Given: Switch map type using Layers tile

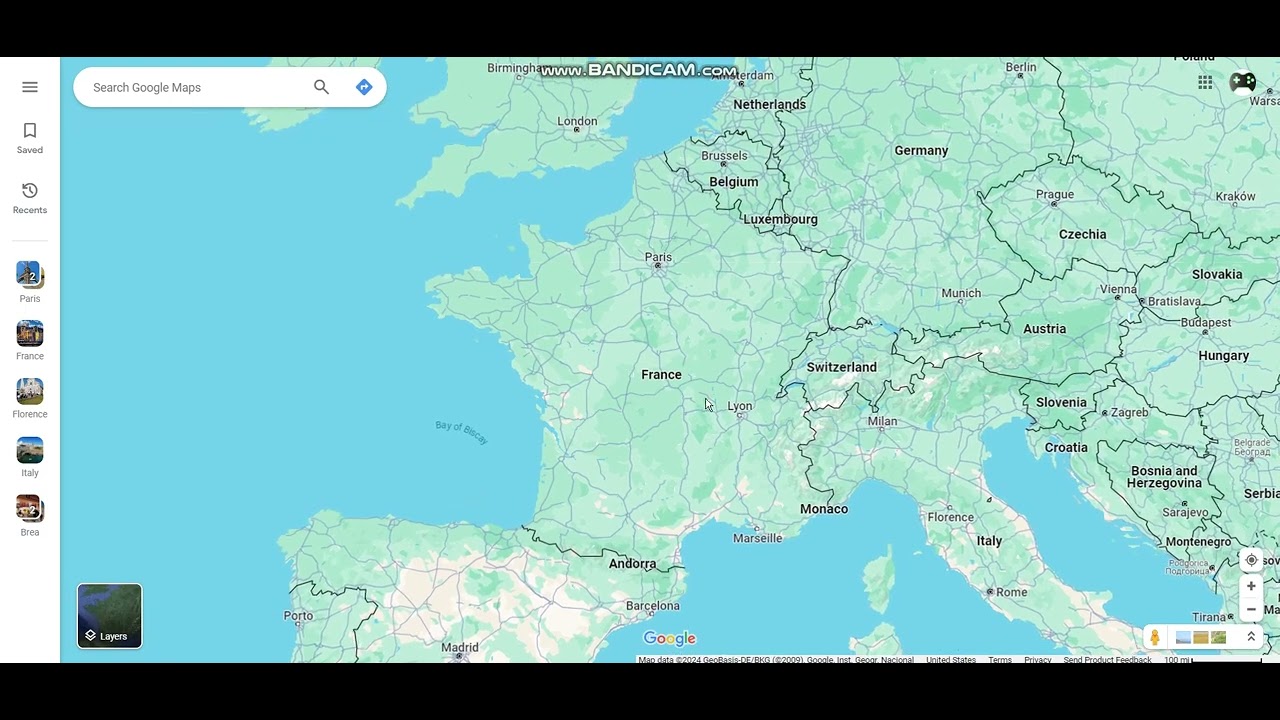Looking at the screenshot, I should click(x=110, y=616).
